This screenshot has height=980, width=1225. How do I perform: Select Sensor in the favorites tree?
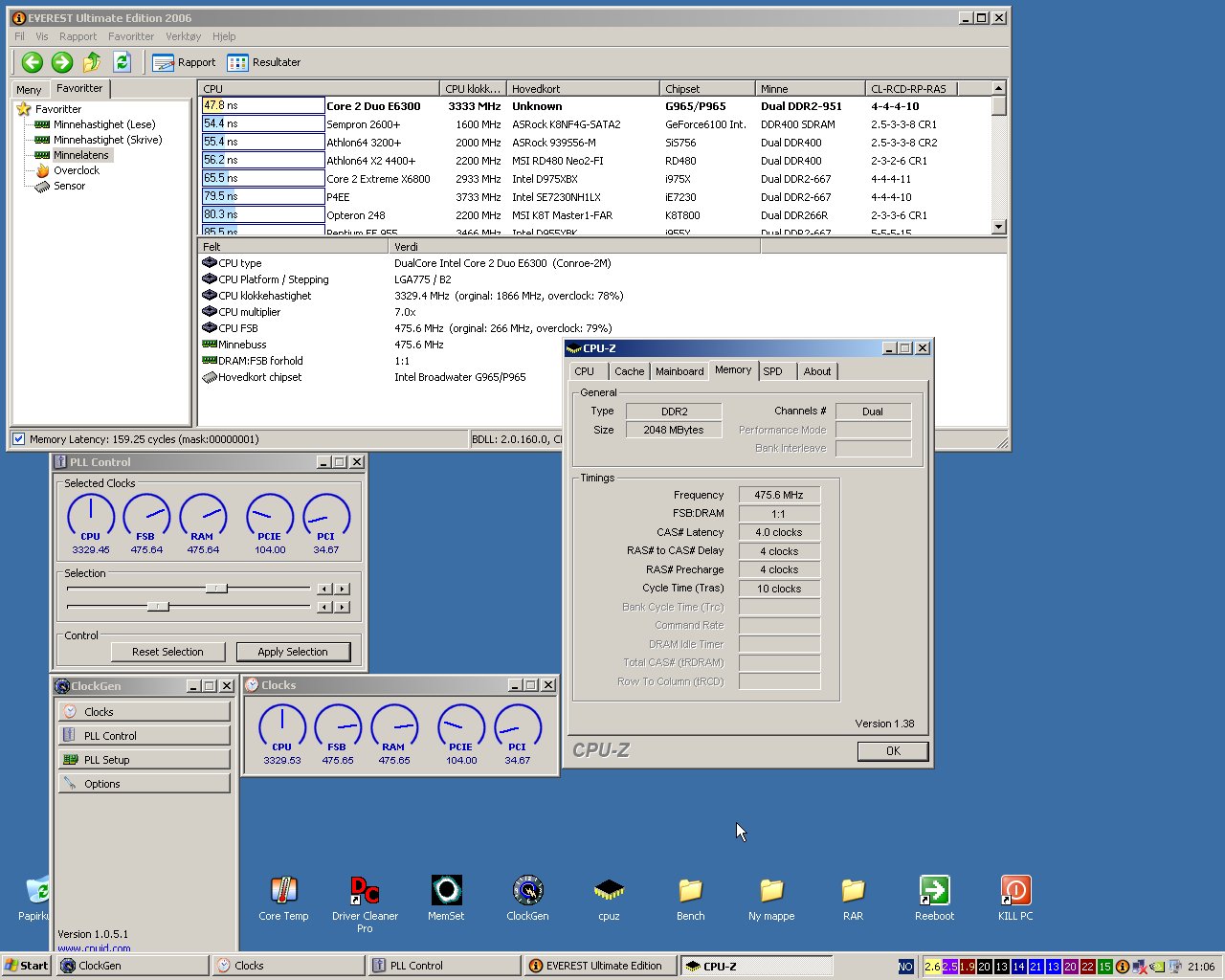[x=69, y=186]
